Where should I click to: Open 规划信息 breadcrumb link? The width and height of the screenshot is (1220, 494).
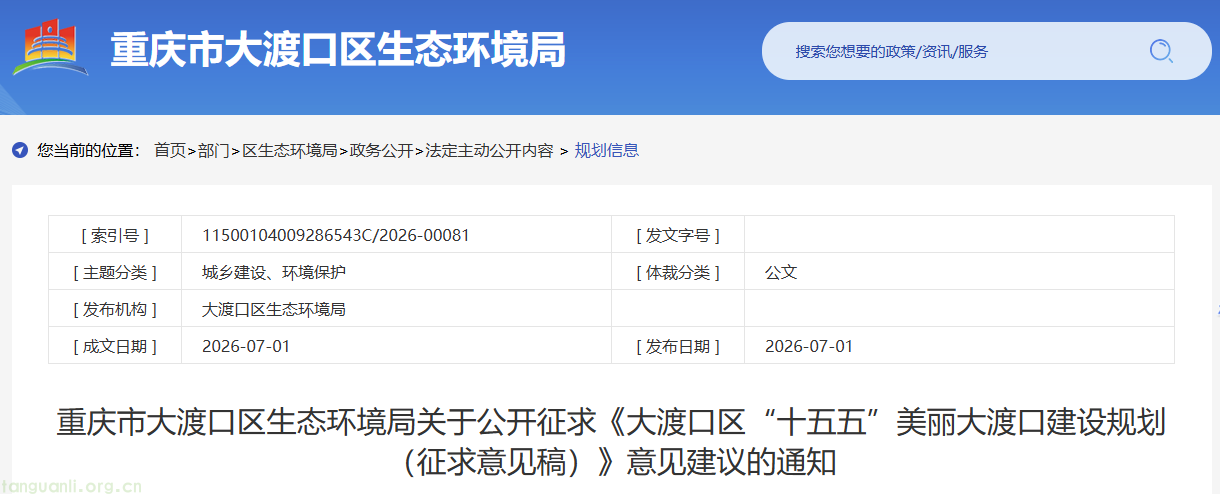click(x=606, y=151)
